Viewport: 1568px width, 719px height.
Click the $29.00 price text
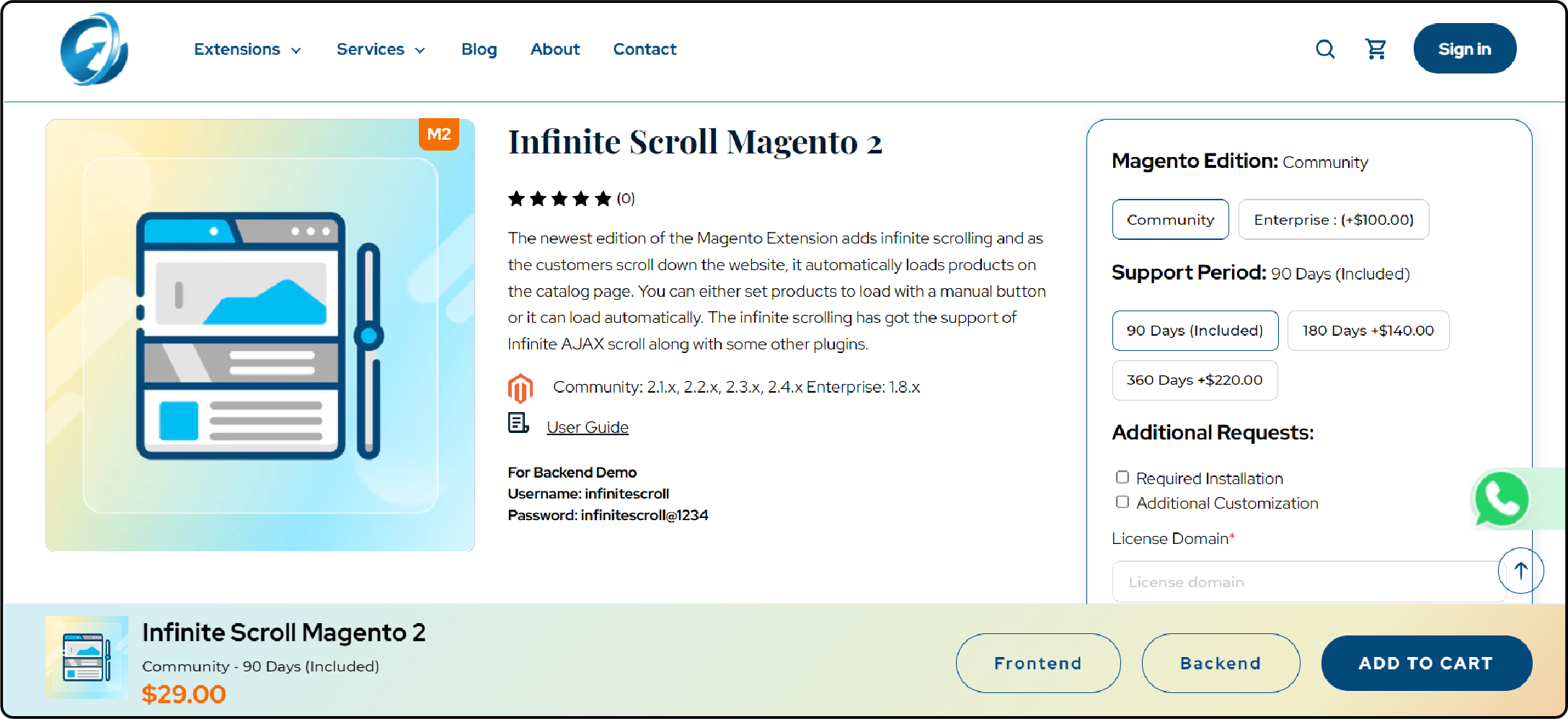(x=184, y=694)
